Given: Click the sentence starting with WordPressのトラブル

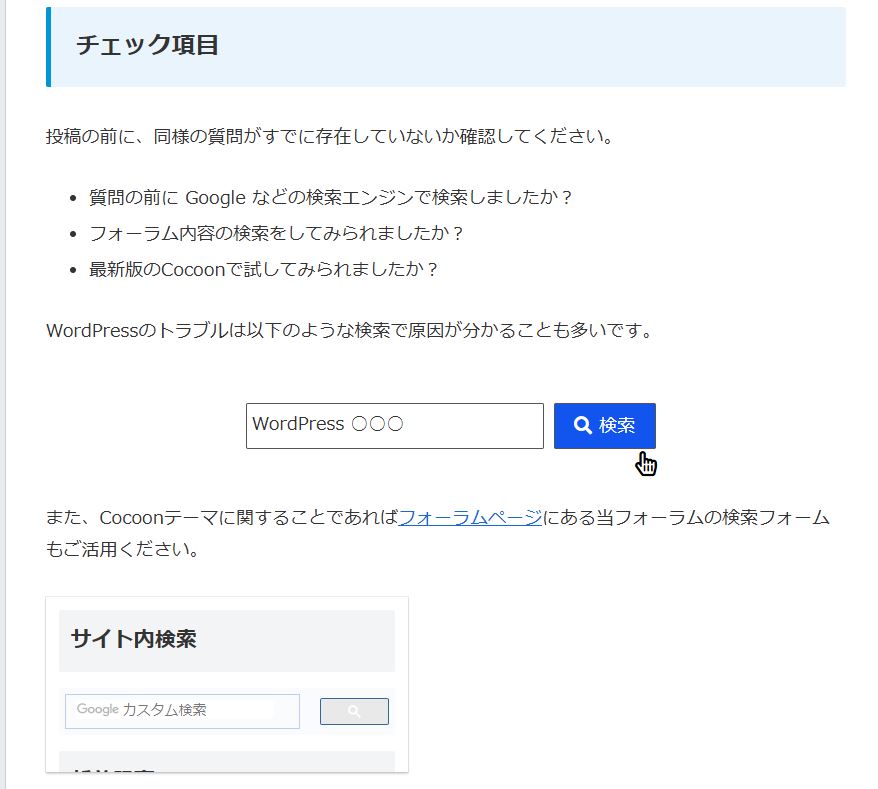Looking at the screenshot, I should point(349,330).
